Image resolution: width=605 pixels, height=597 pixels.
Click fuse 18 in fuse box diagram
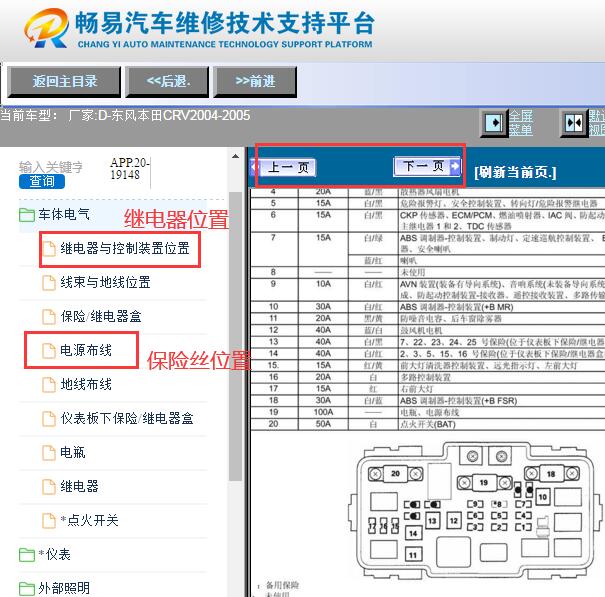(x=551, y=474)
